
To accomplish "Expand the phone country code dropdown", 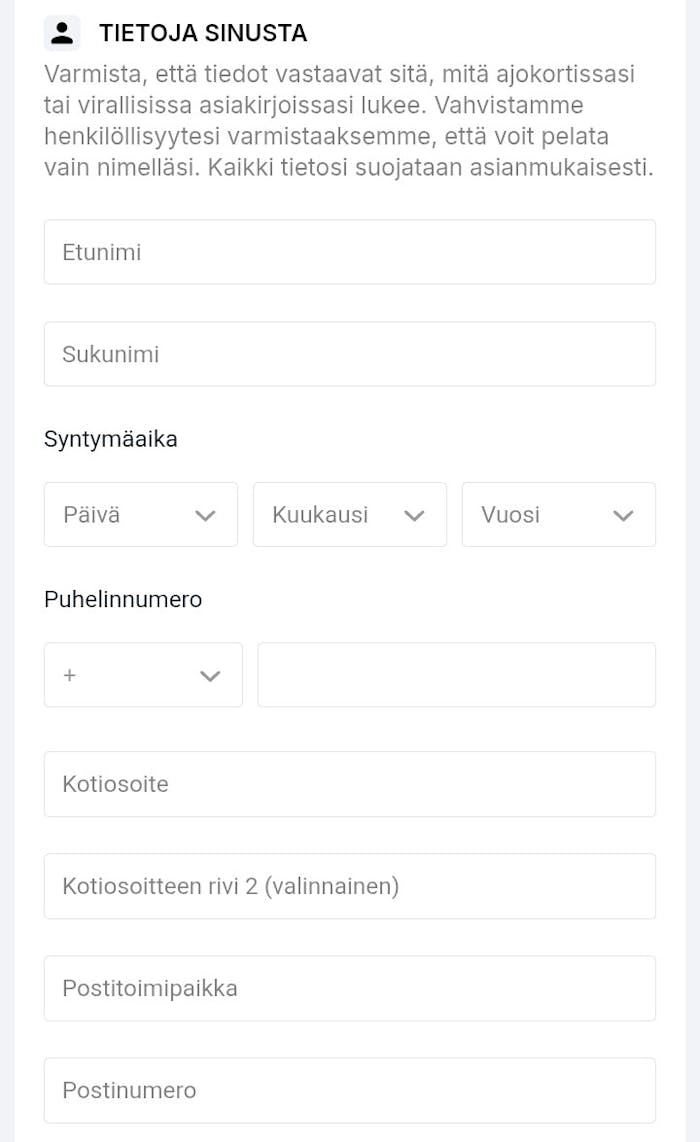I will coord(143,674).
